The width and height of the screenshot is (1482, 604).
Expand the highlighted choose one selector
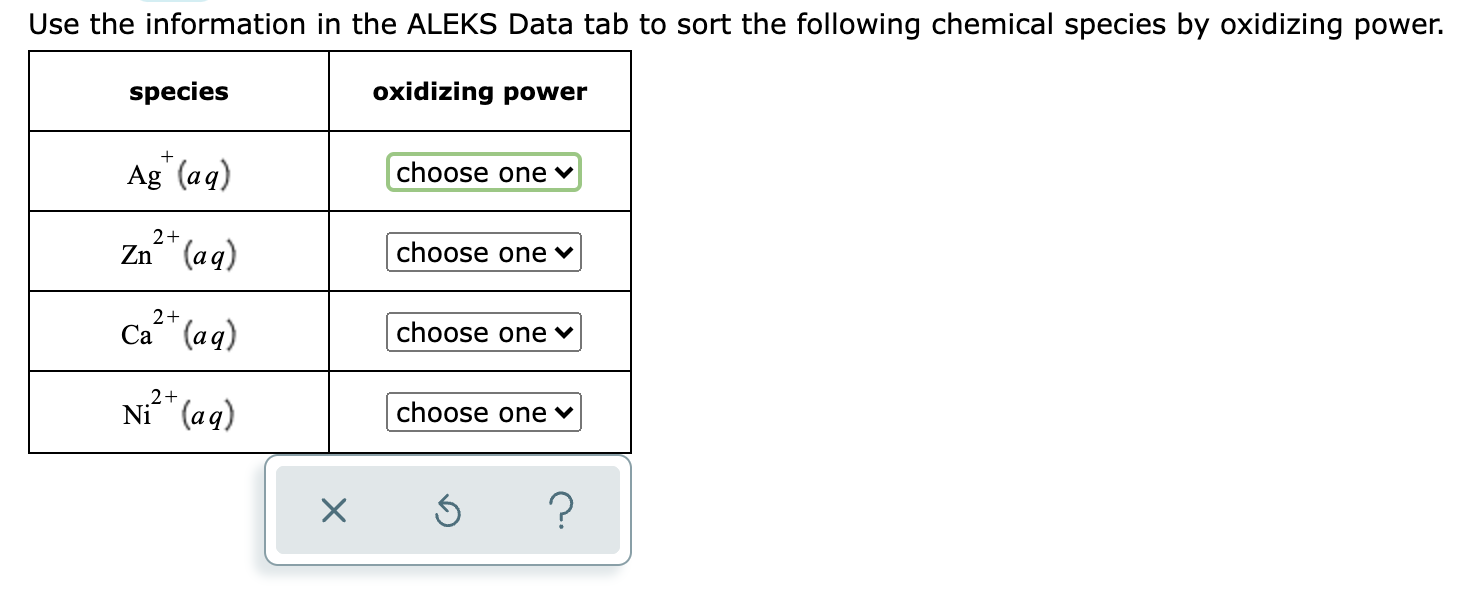tap(483, 172)
